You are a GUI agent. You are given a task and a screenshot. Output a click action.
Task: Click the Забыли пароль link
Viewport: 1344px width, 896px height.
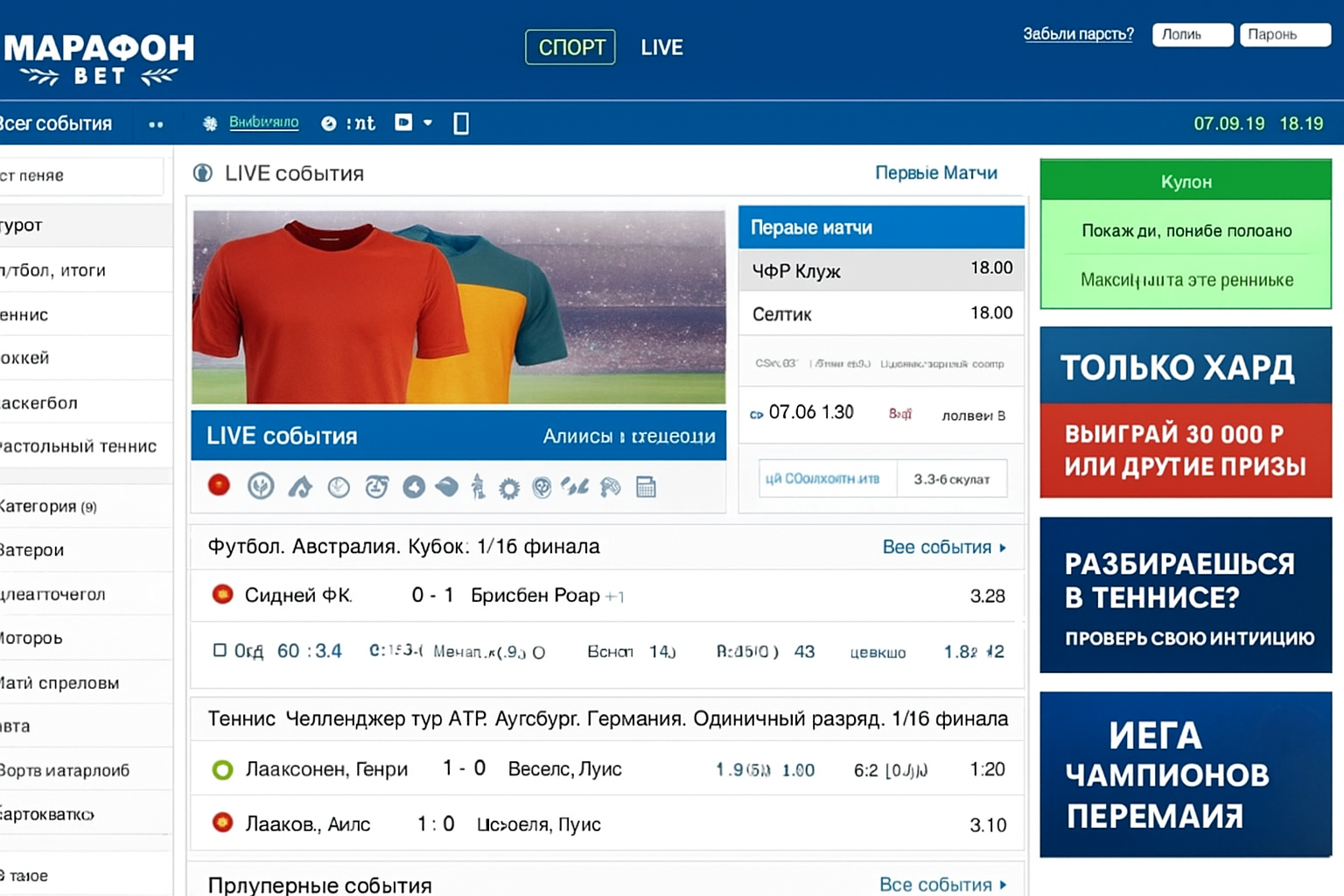click(x=1078, y=33)
